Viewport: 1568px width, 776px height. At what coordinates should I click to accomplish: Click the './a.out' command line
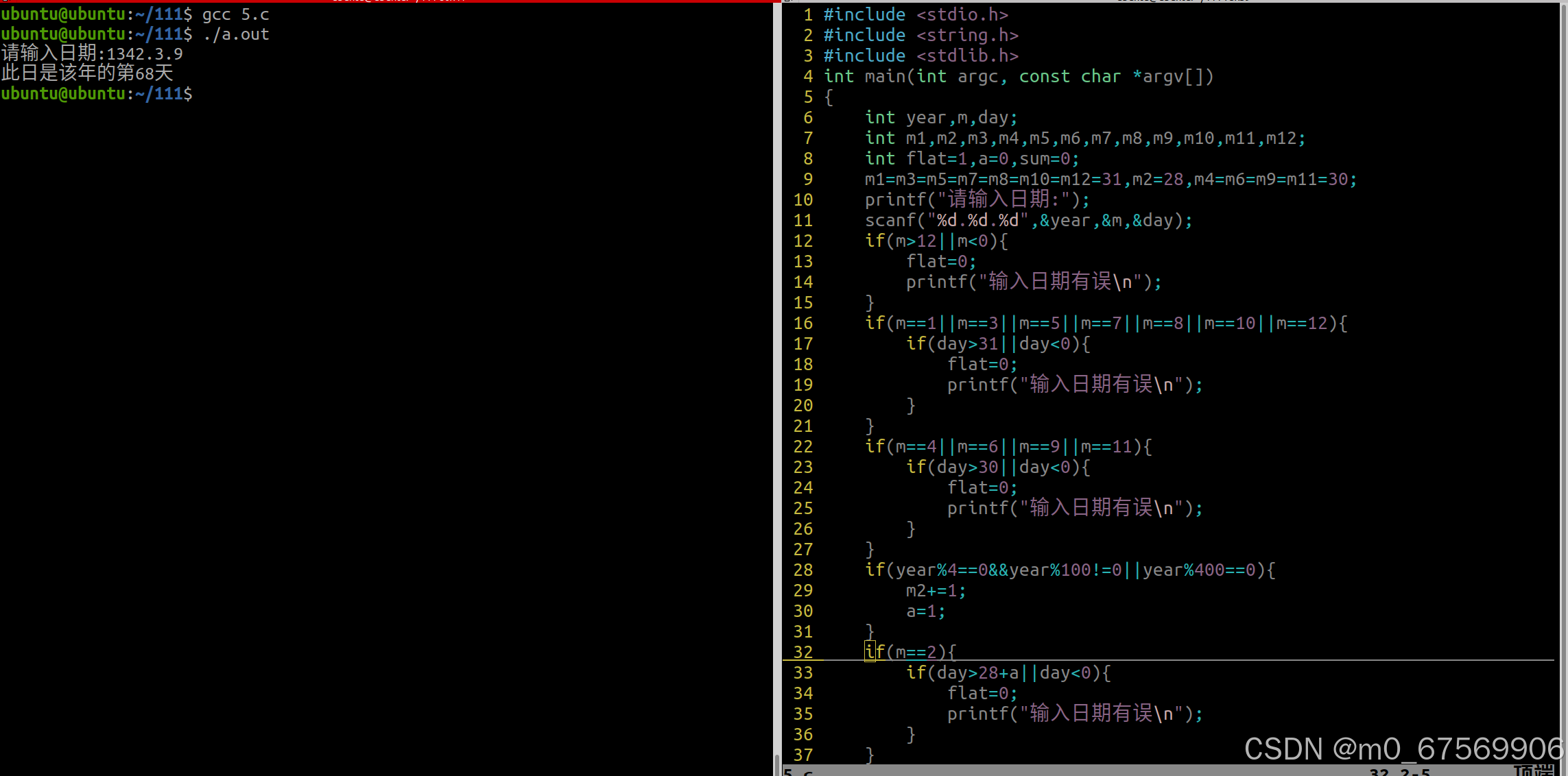coord(235,34)
